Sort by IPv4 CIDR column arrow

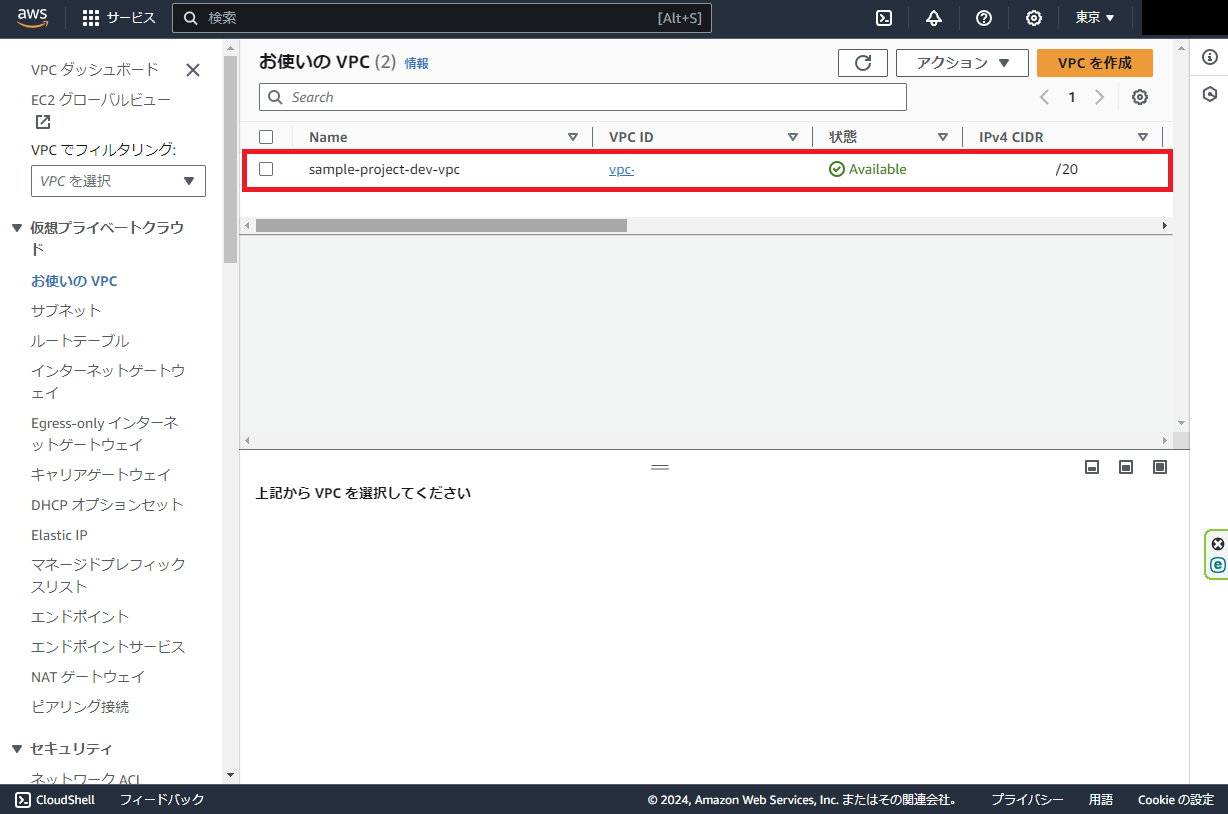[x=1143, y=137]
